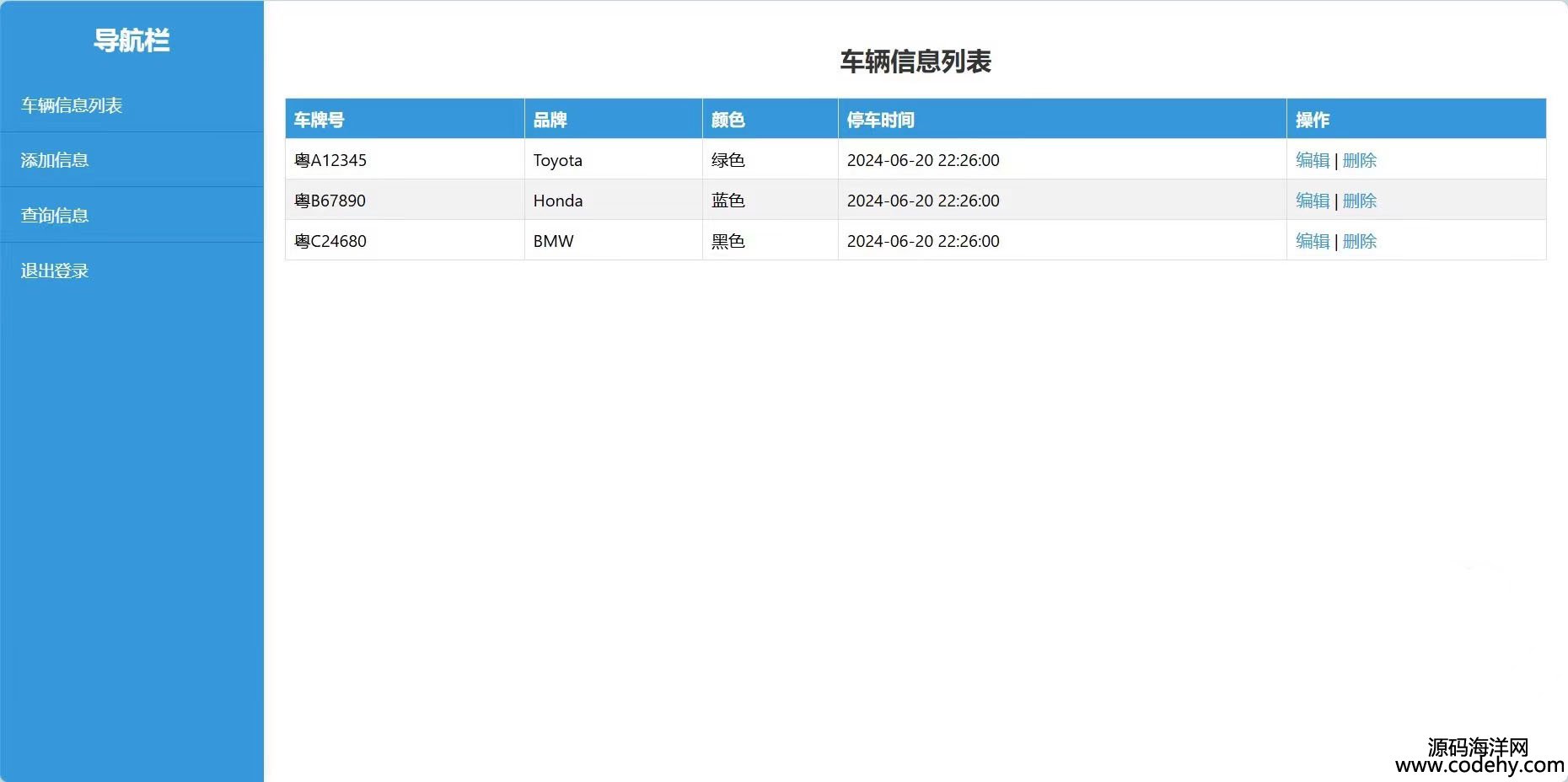Click the 操作 column header
This screenshot has width=1568, height=782.
pos(1312,120)
